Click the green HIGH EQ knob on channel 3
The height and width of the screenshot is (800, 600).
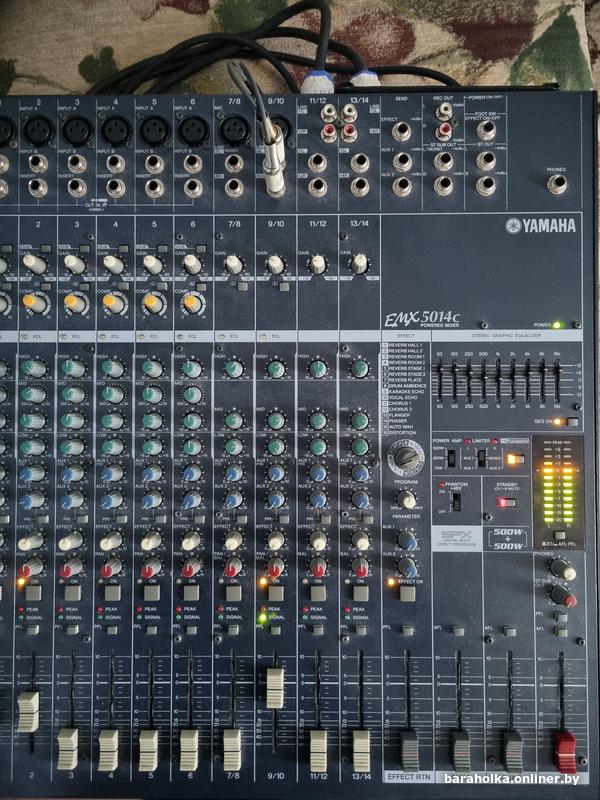point(73,368)
